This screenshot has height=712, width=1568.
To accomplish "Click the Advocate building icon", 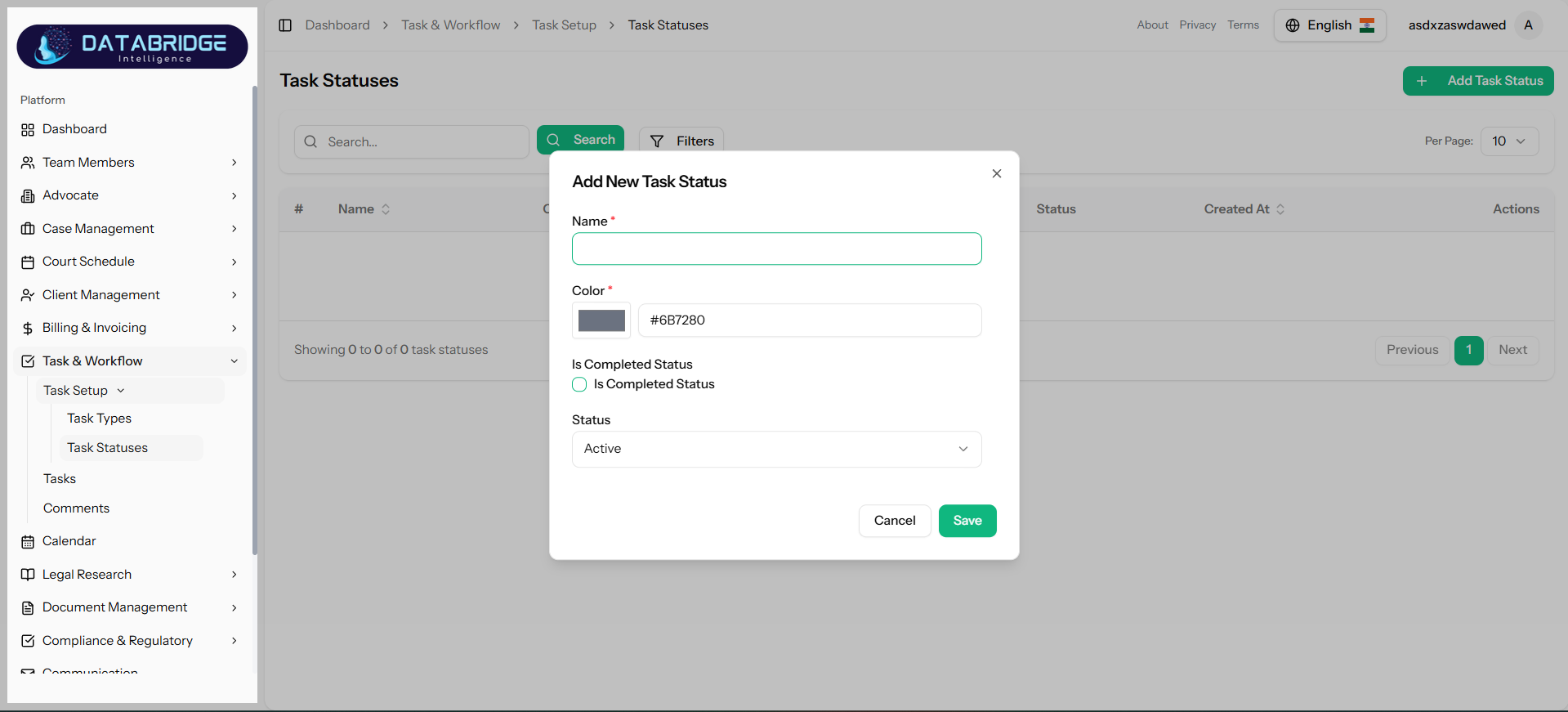I will pos(28,195).
